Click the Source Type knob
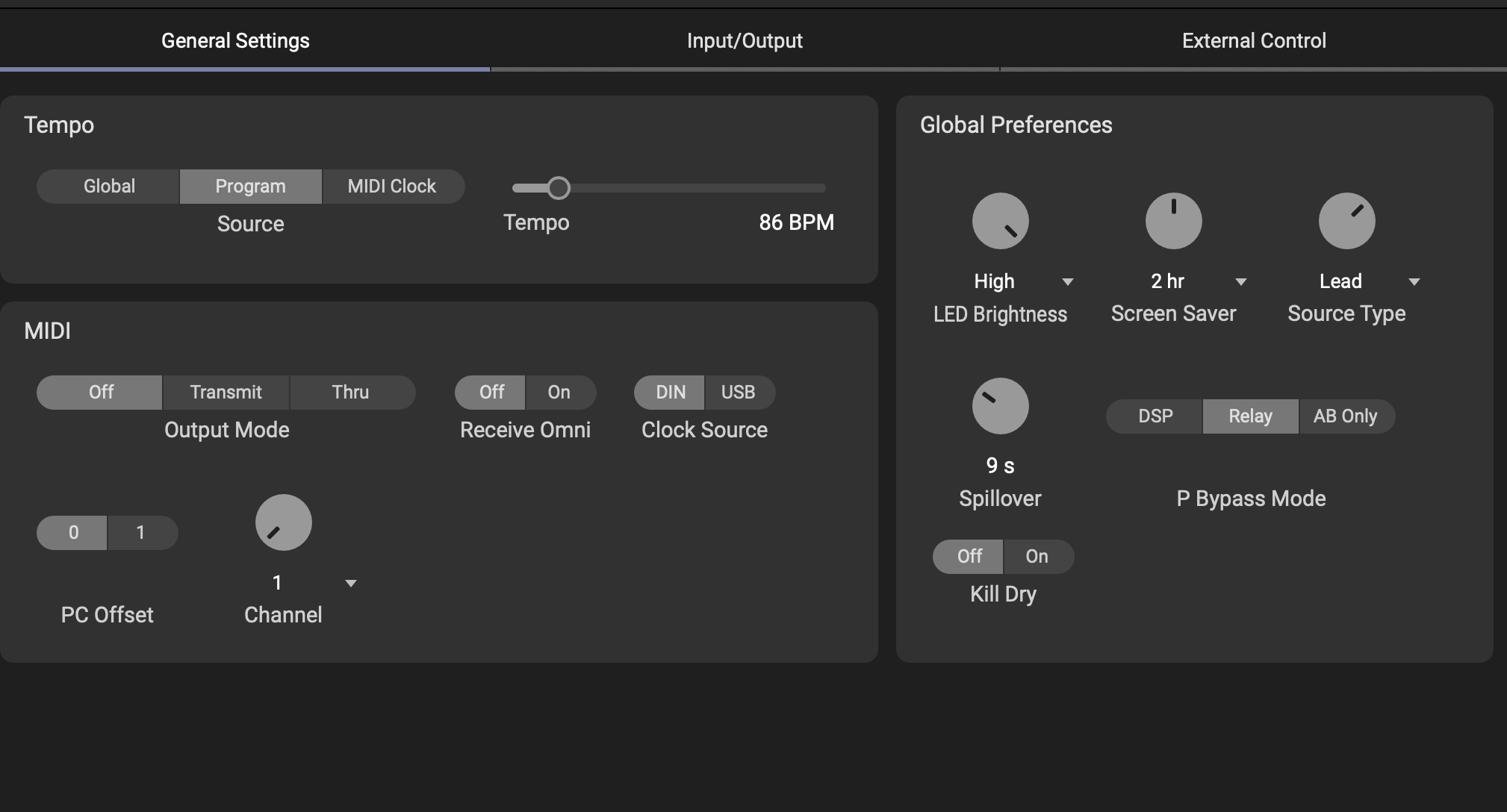Screen dimensions: 1507x812 click(x=1346, y=221)
